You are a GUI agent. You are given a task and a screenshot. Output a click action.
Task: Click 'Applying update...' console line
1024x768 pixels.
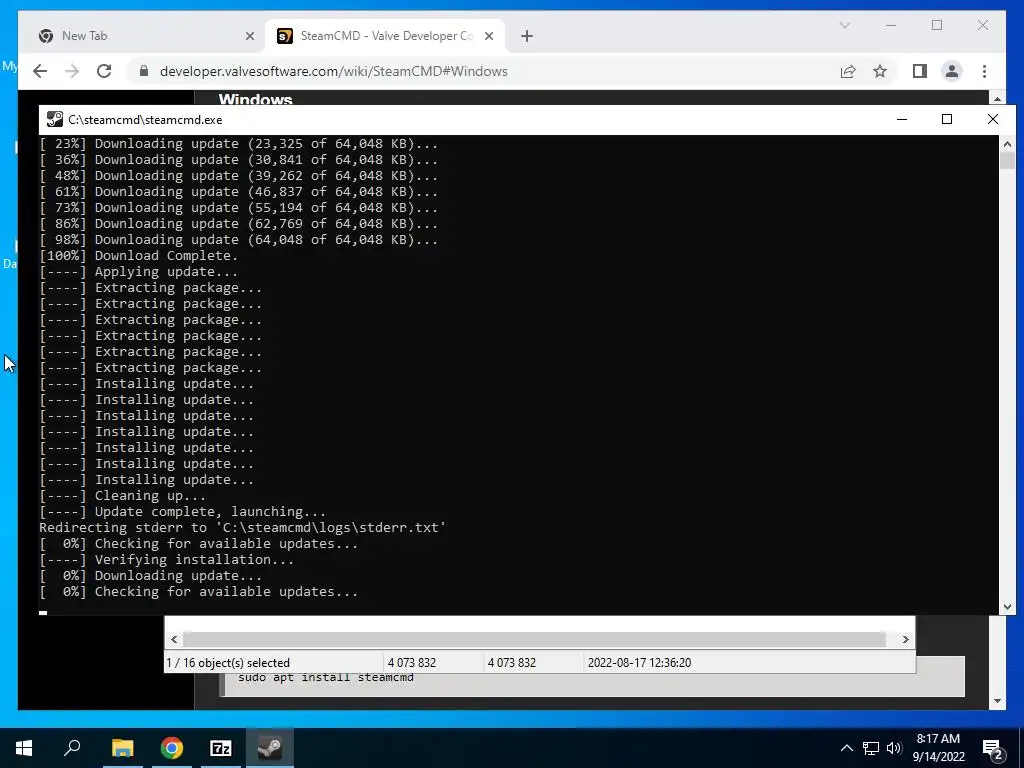[x=138, y=272]
